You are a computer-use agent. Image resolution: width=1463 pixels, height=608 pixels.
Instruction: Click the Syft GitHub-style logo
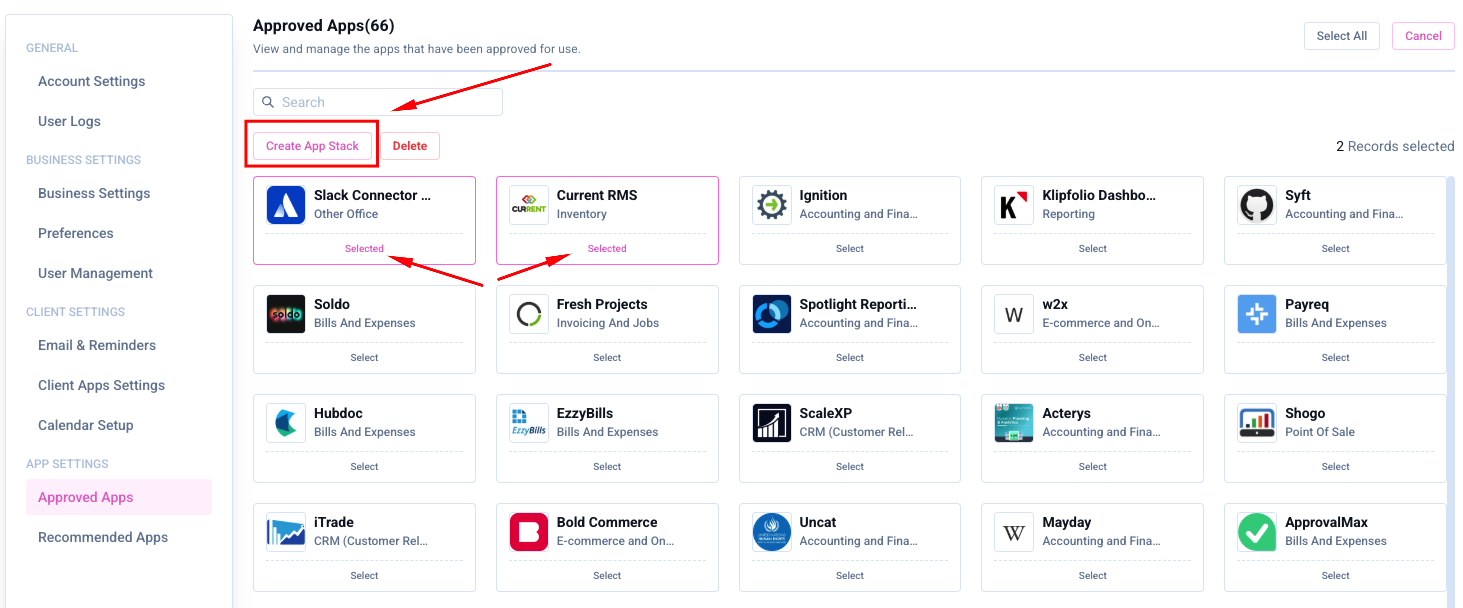pos(1257,205)
